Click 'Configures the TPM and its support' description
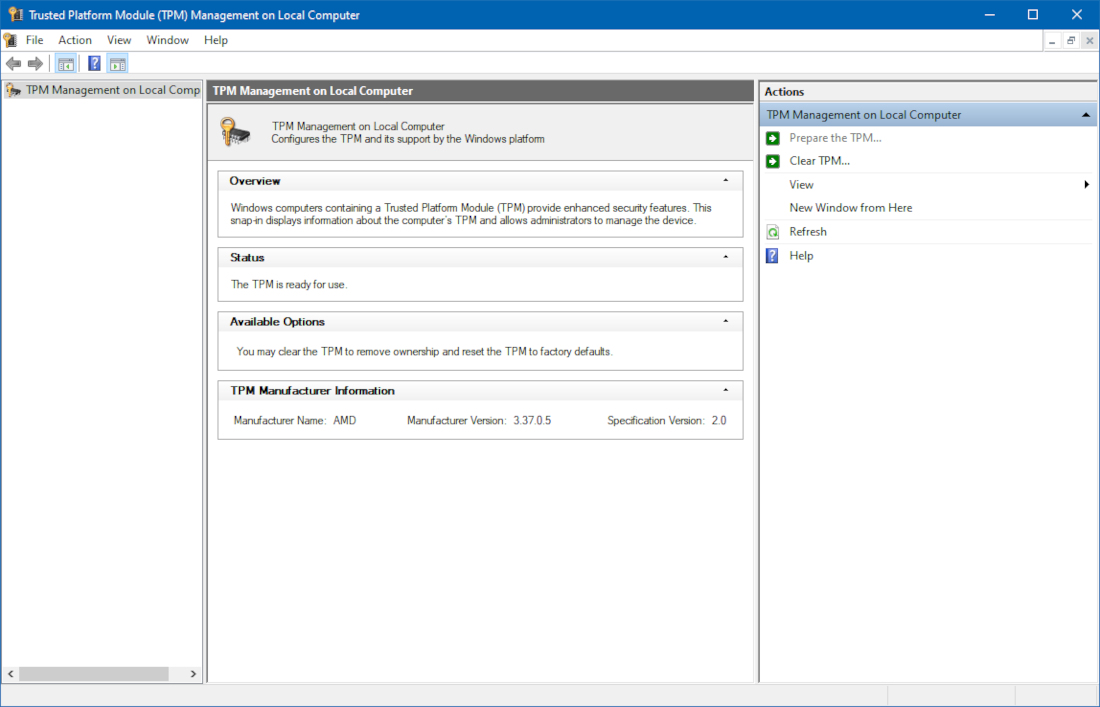This screenshot has height=707, width=1100. point(408,139)
